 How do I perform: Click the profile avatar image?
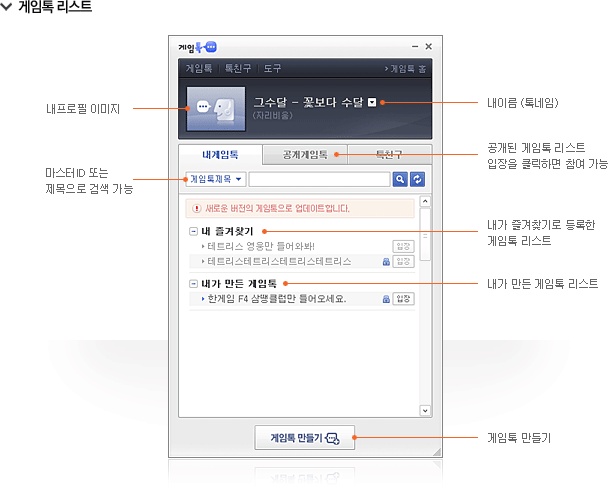pos(215,108)
